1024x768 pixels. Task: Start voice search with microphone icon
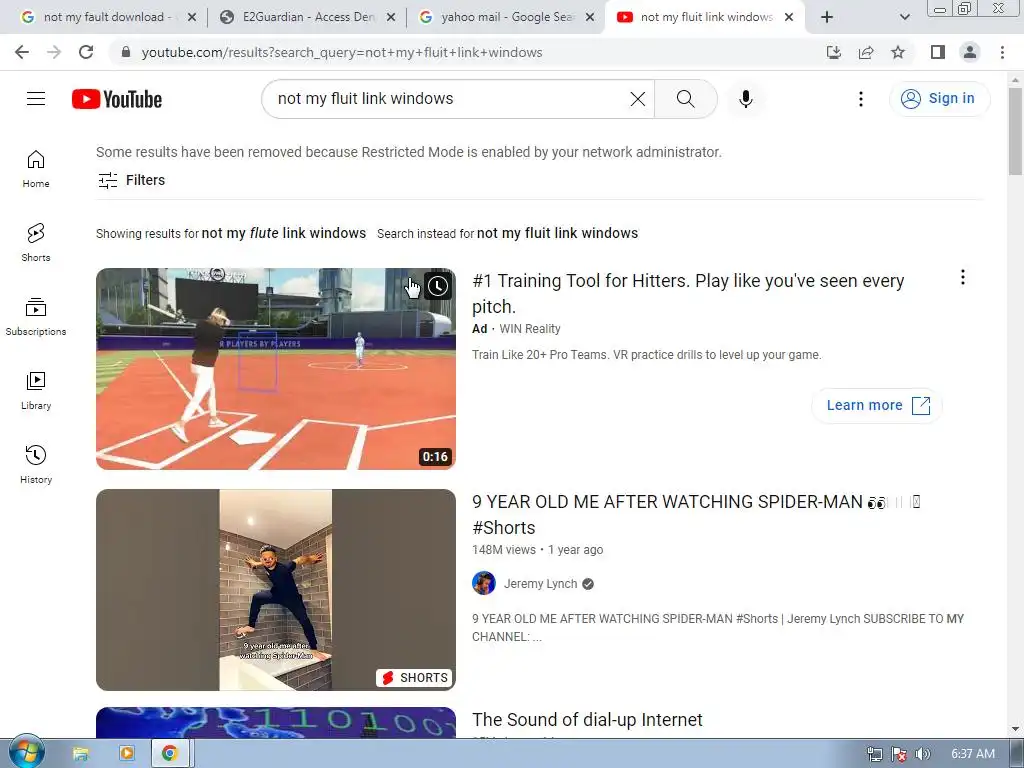click(x=746, y=99)
